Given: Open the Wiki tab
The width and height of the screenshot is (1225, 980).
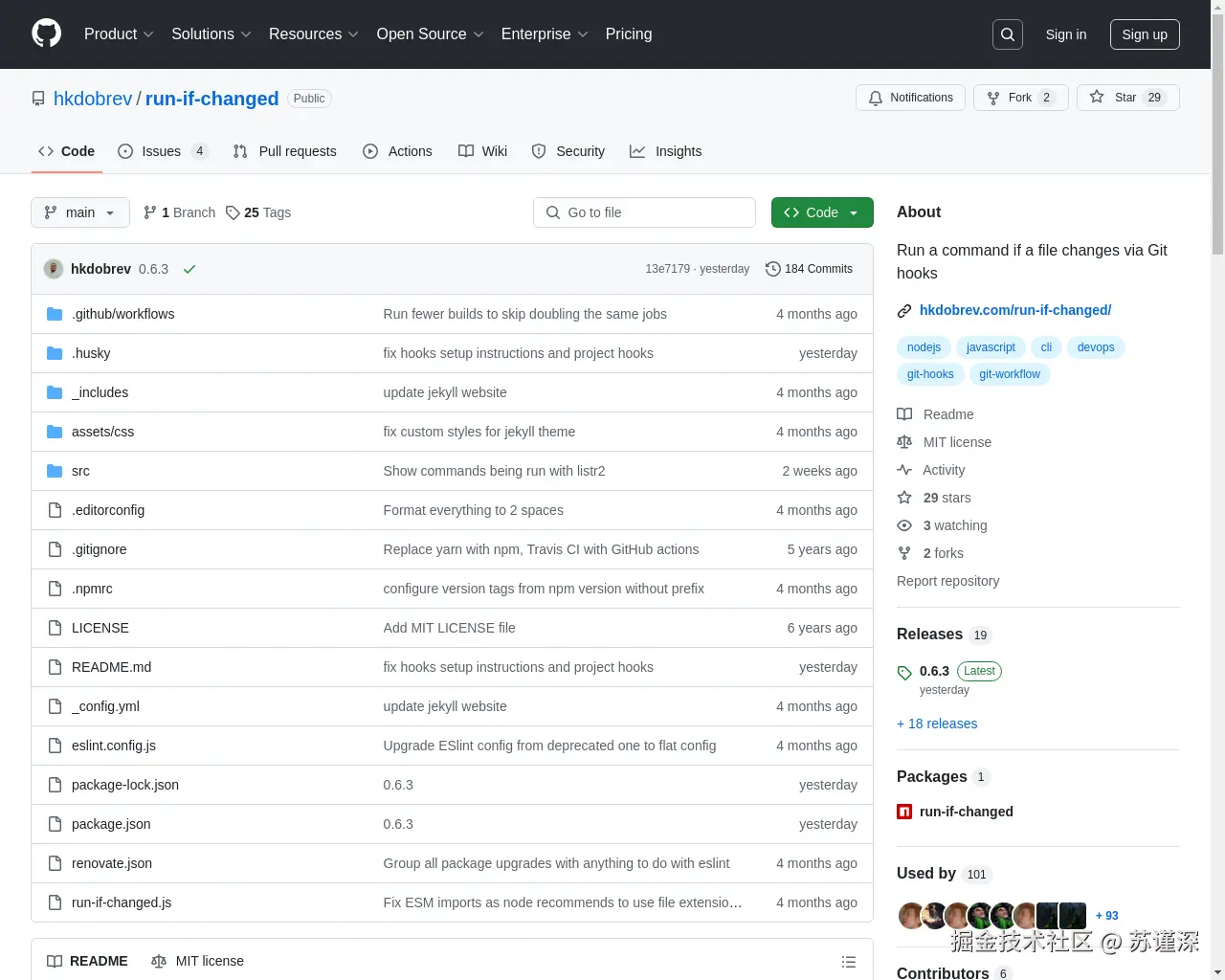Looking at the screenshot, I should pos(483,151).
